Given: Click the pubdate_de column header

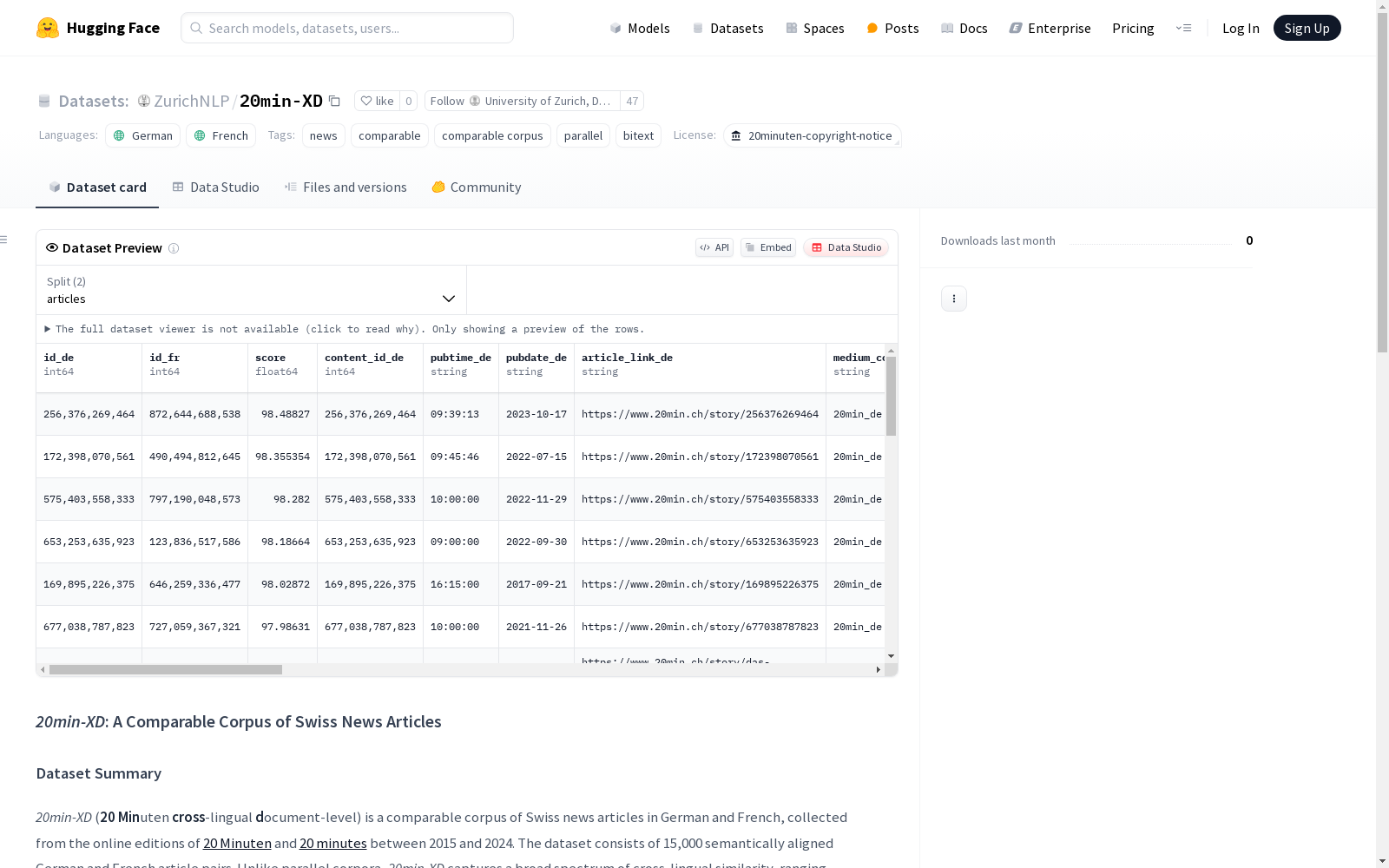Looking at the screenshot, I should 537,368.
